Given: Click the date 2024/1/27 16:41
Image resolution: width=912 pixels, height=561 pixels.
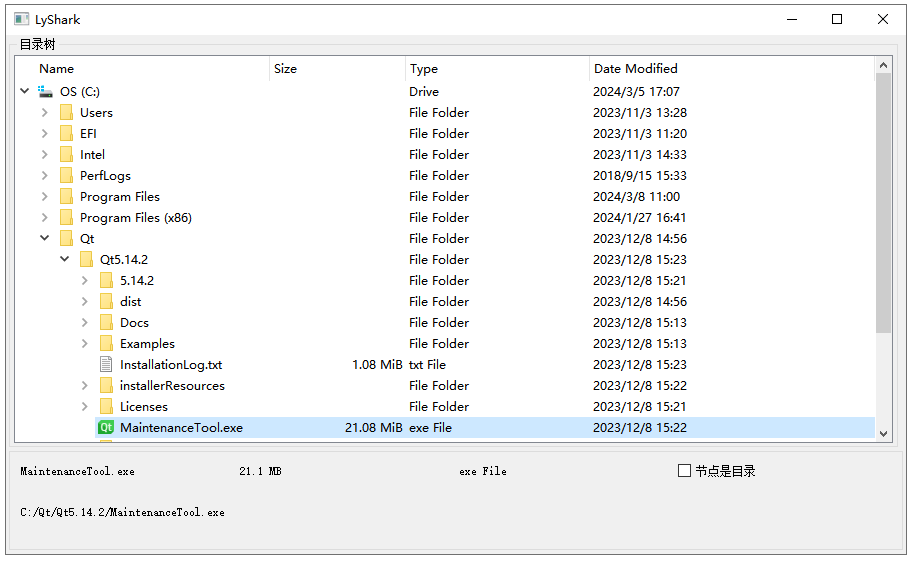Looking at the screenshot, I should (x=639, y=217).
